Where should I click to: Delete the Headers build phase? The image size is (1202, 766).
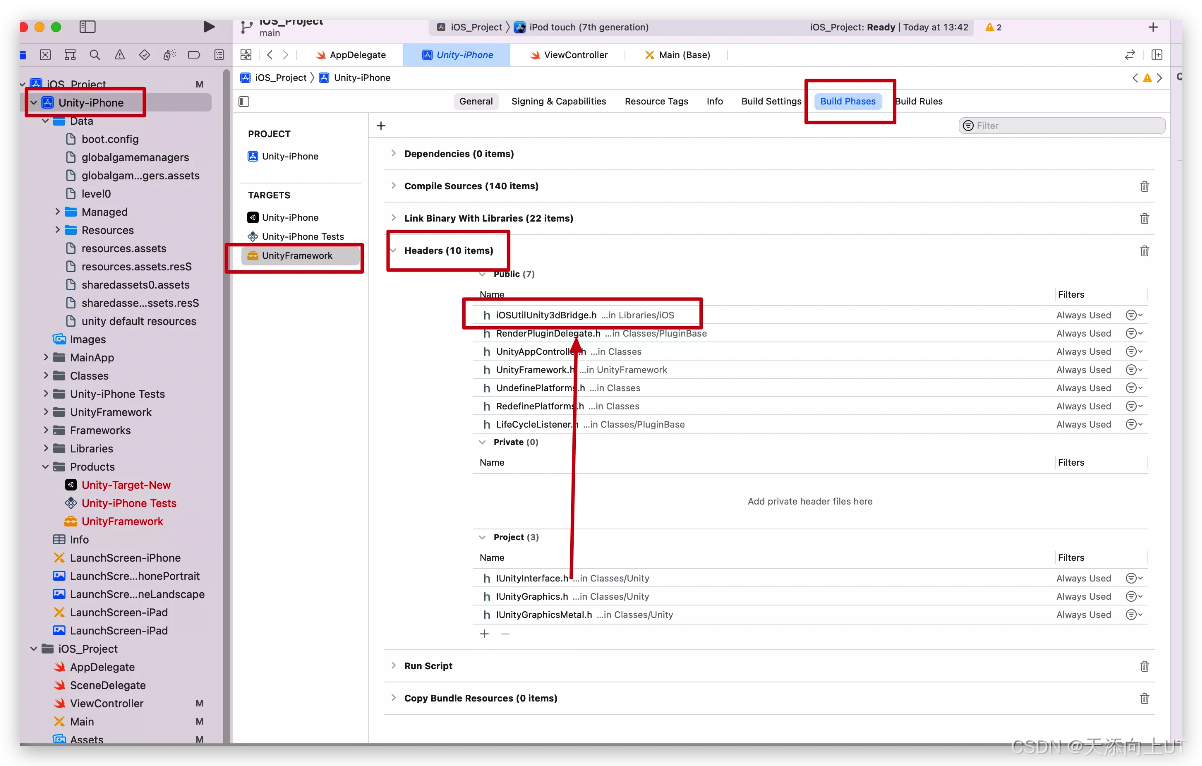[1144, 251]
